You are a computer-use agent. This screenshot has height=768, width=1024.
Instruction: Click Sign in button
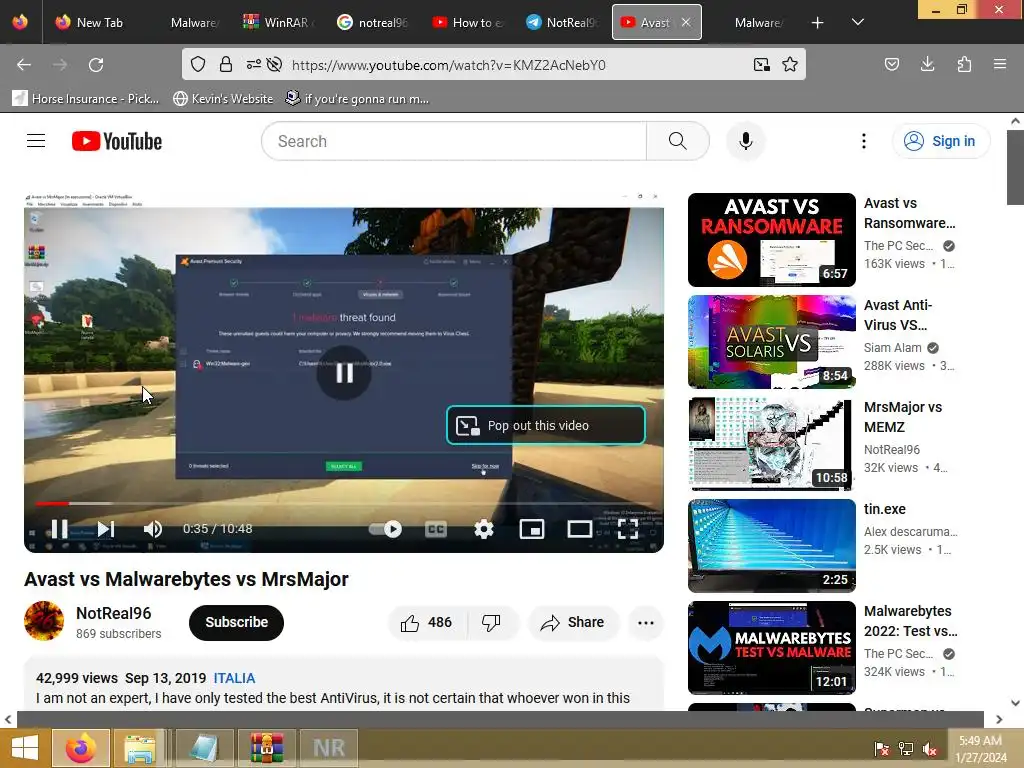pos(940,141)
